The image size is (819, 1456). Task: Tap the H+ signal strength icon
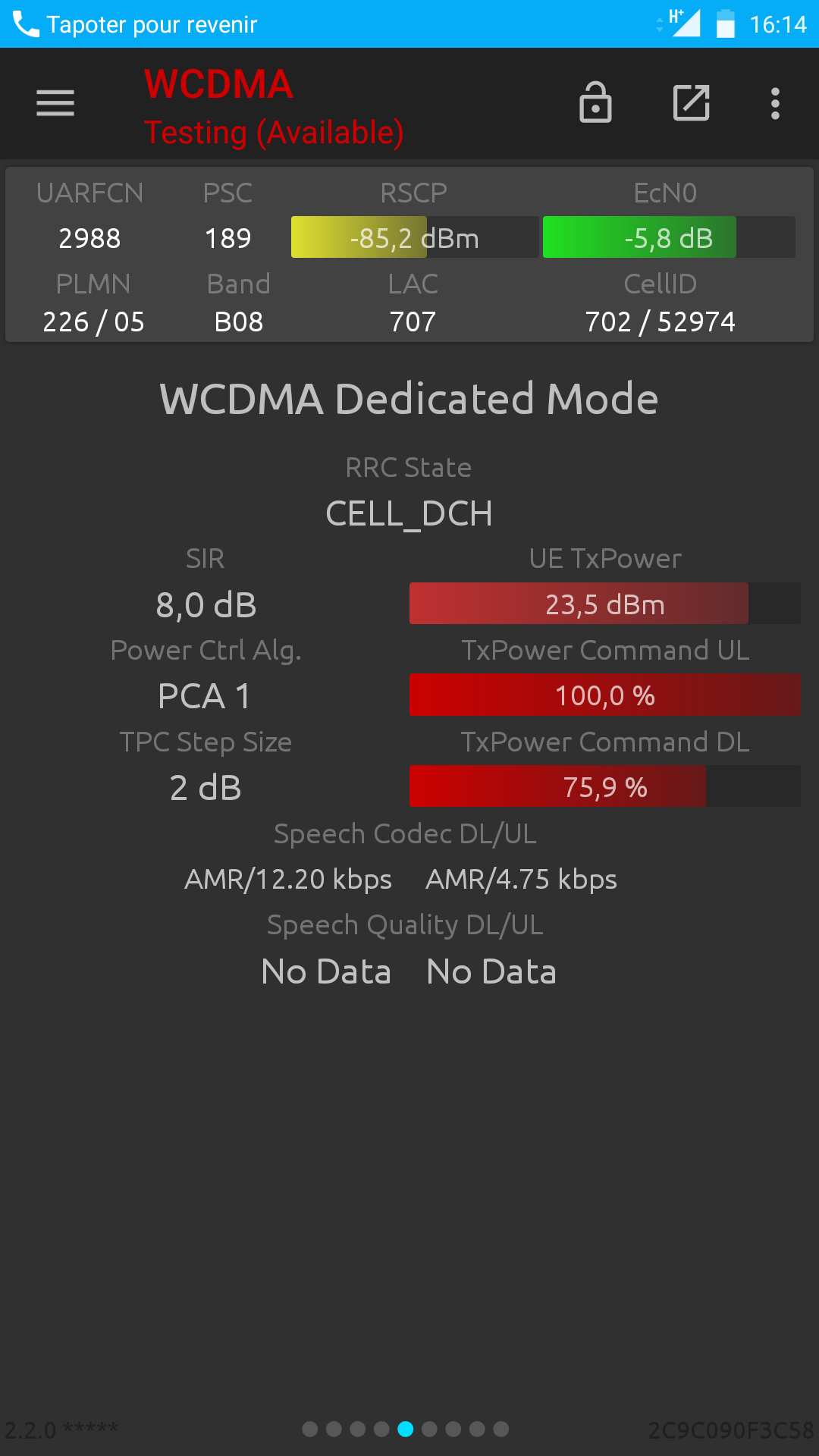(684, 23)
